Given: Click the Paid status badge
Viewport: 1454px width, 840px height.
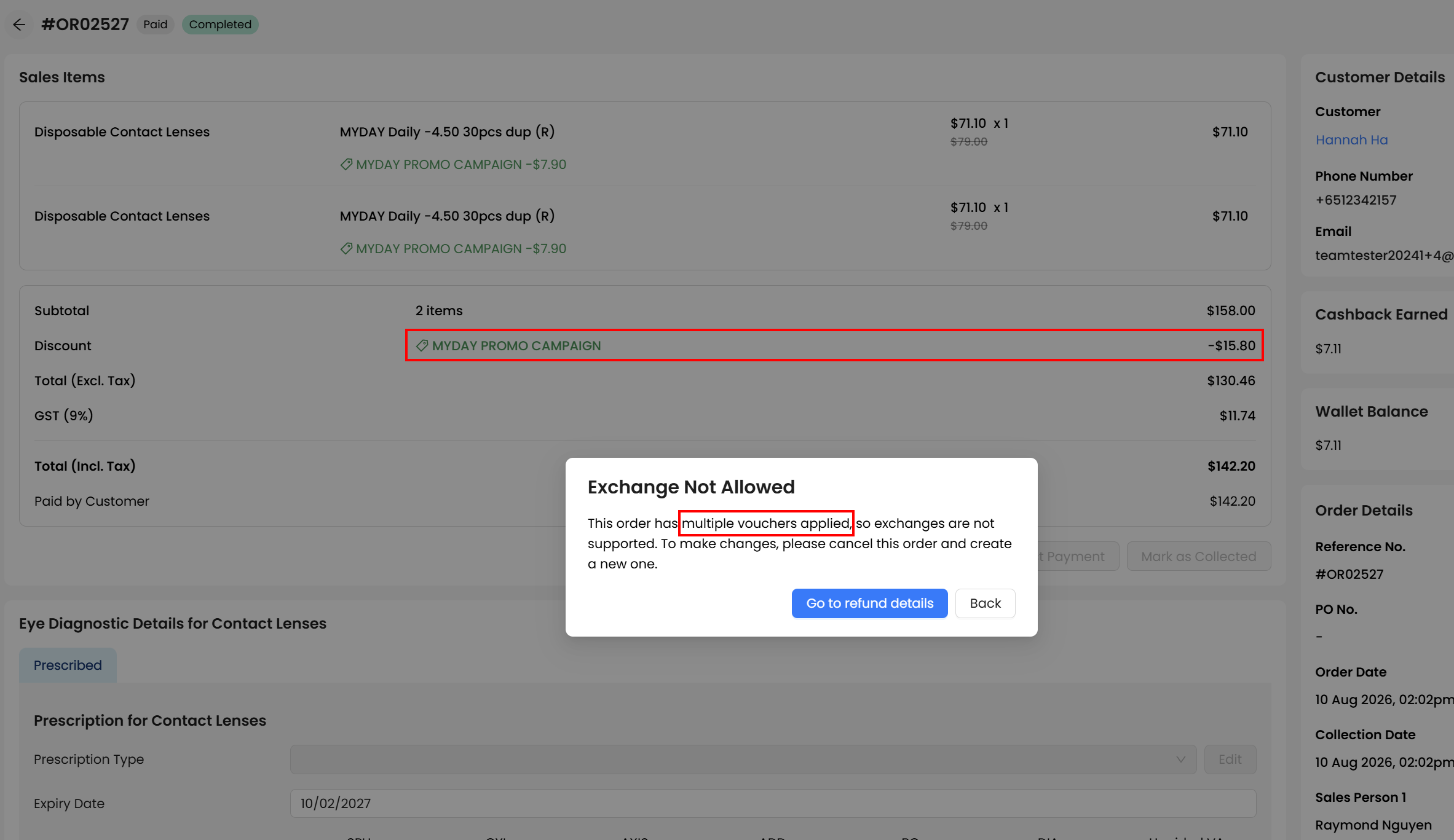Looking at the screenshot, I should [x=156, y=25].
